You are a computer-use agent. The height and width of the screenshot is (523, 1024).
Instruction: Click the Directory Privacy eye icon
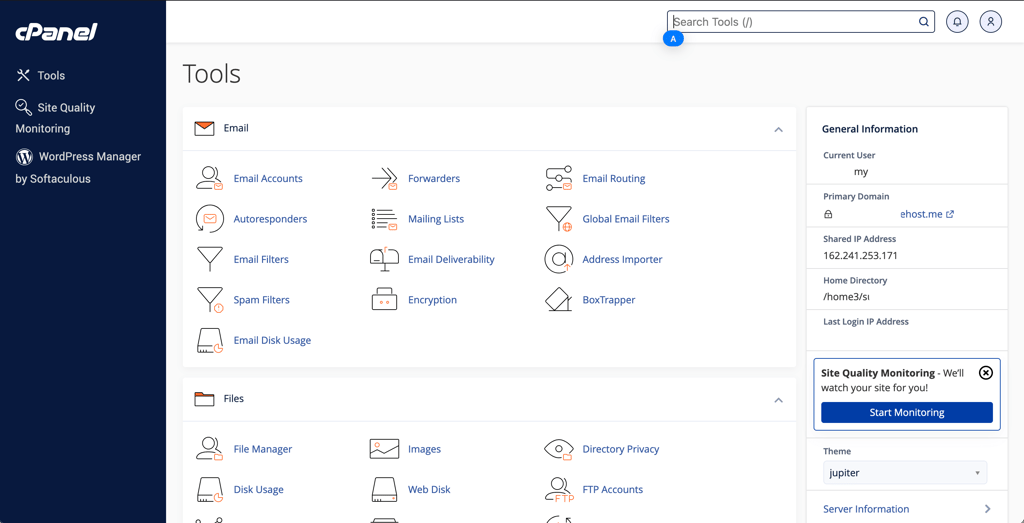558,449
